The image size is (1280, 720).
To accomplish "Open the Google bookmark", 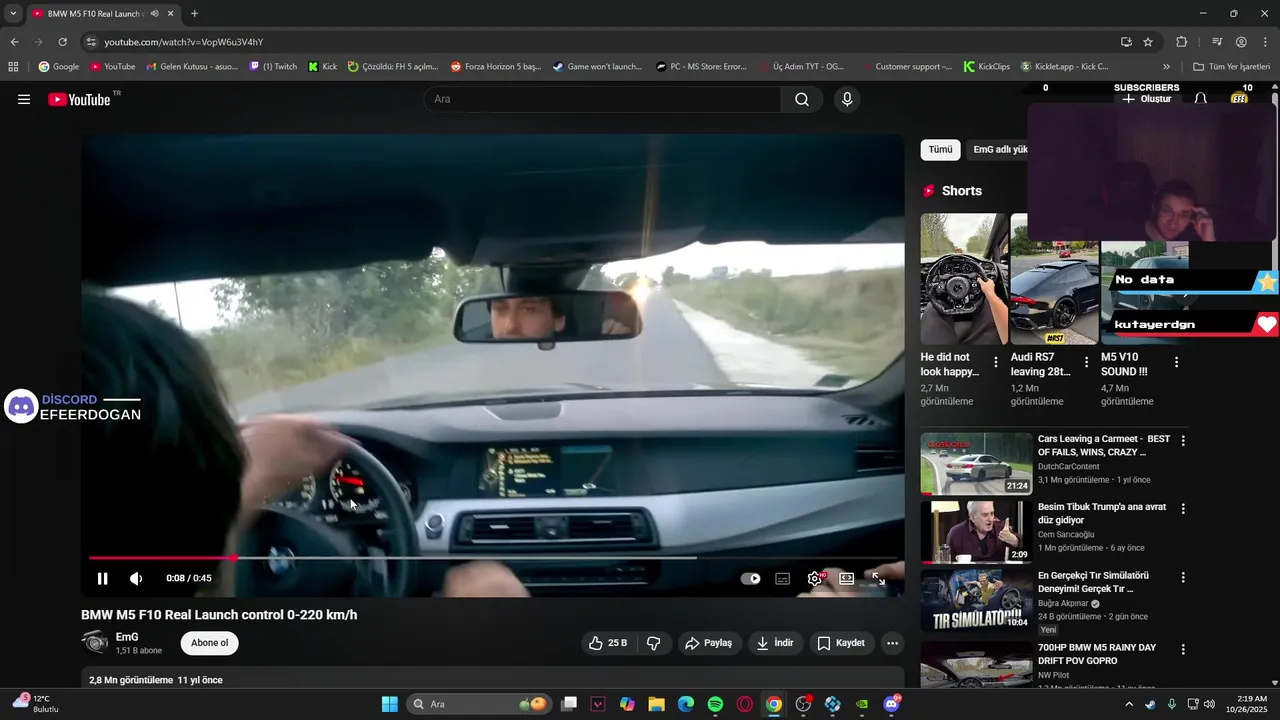I will coord(58,67).
